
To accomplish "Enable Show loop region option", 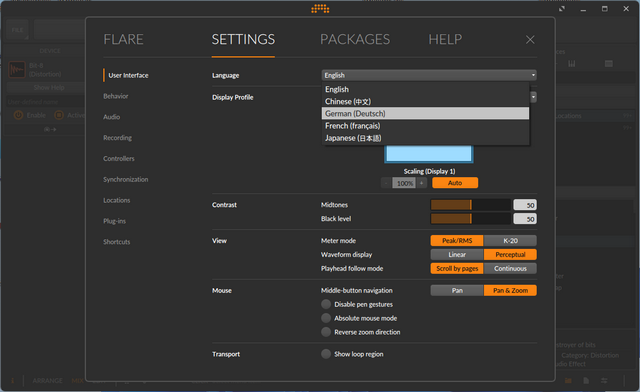I will click(326, 354).
